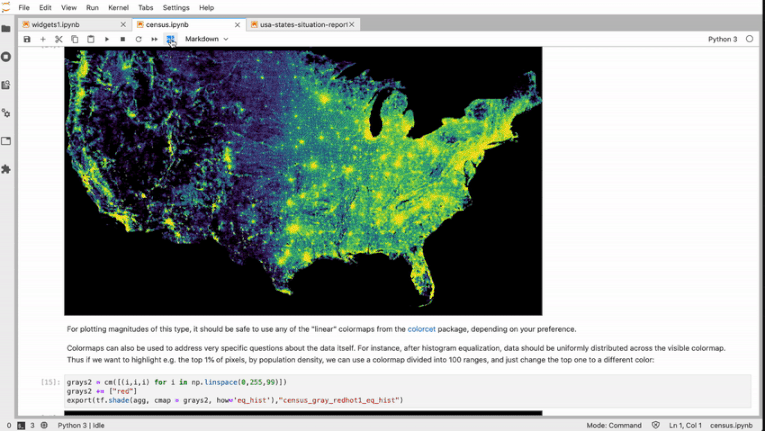Click the paragraph starting 'Colormaps can also'
765x431 pixels.
396,354
